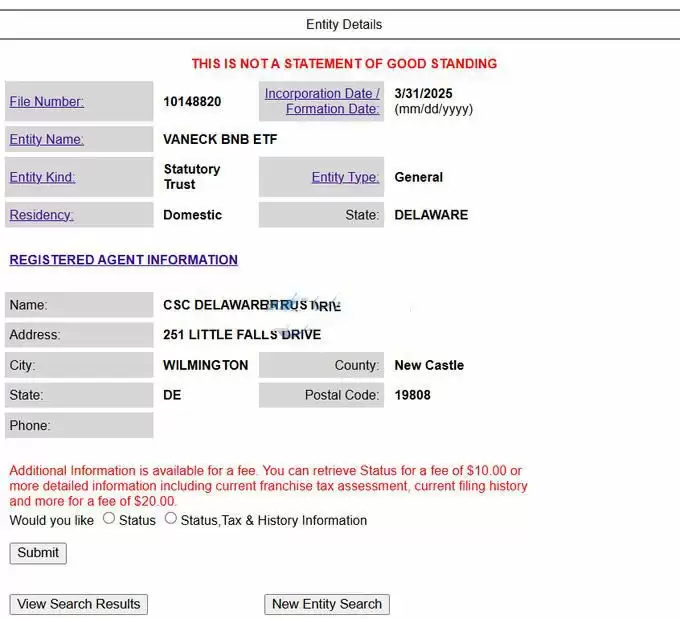Click the Entity Name link

46,139
